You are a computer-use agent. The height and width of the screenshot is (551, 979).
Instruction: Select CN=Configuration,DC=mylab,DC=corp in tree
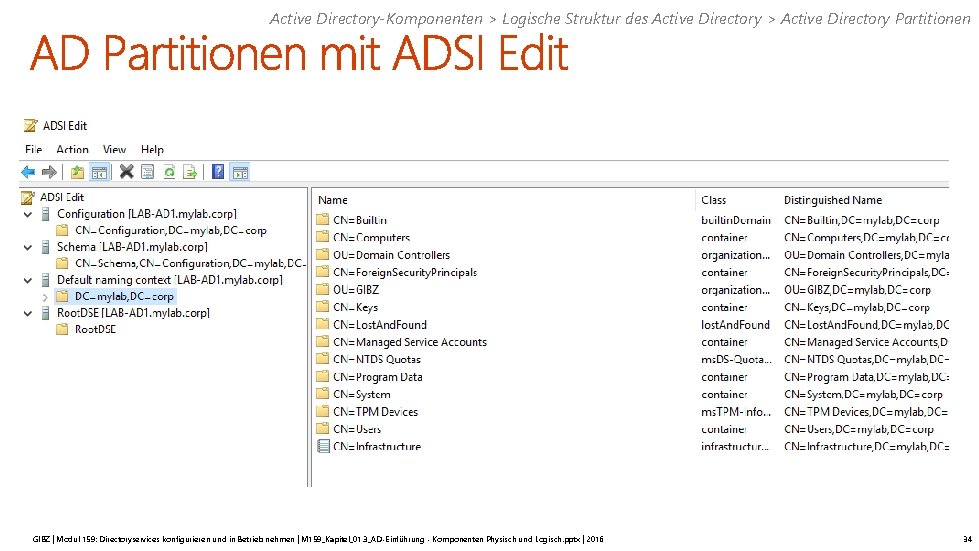pos(170,230)
